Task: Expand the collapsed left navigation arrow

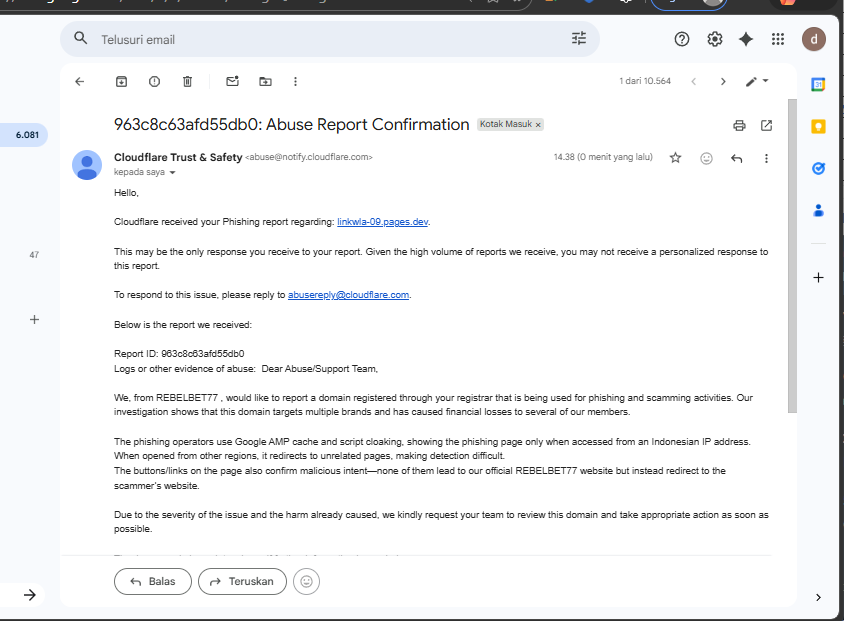Action: point(30,595)
